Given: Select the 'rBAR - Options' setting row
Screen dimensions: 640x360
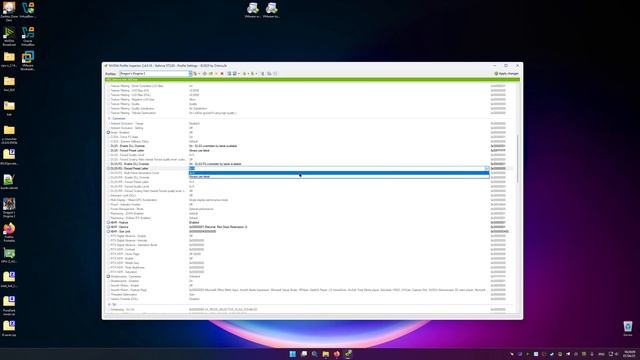Looking at the screenshot, I should (310, 227).
